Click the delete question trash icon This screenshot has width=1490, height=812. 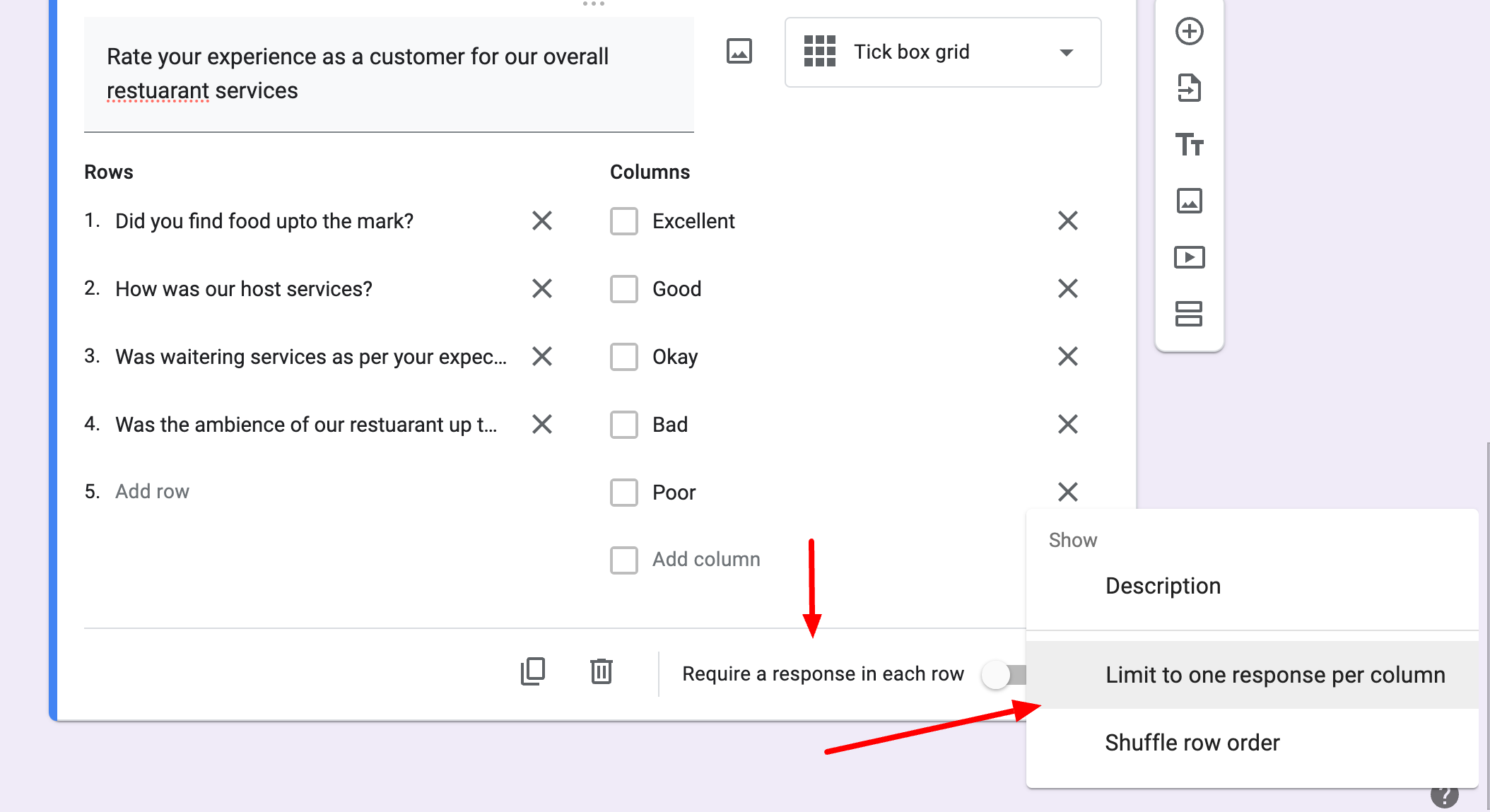click(x=601, y=672)
